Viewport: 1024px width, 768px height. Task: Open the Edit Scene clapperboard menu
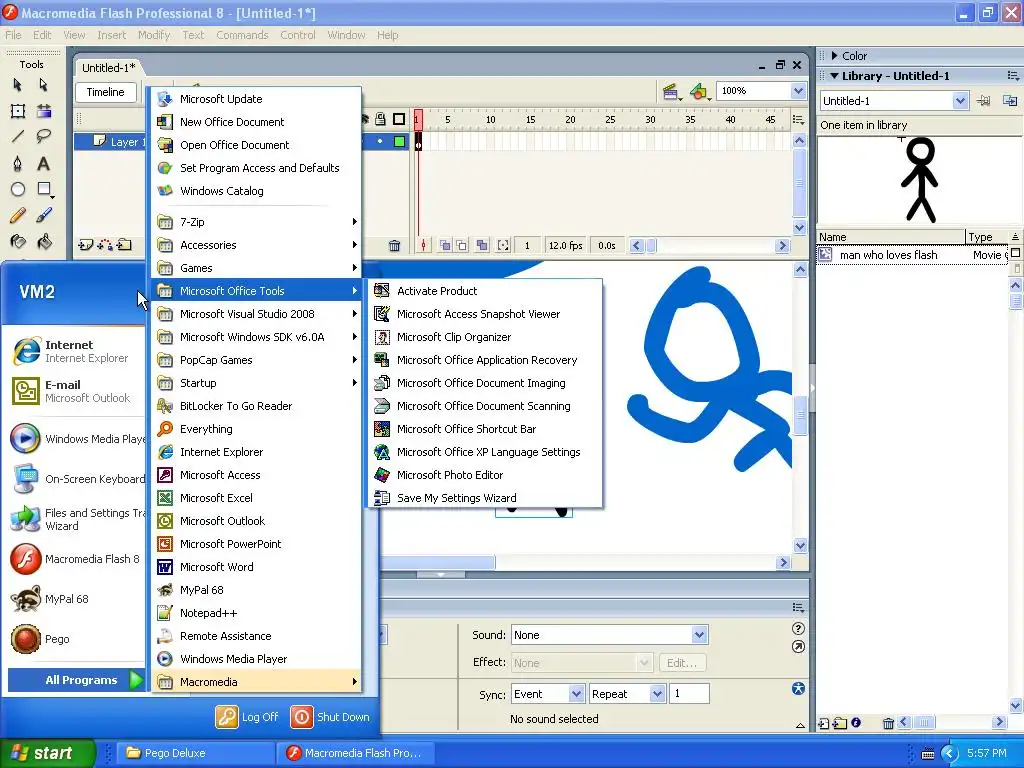pyautogui.click(x=671, y=92)
